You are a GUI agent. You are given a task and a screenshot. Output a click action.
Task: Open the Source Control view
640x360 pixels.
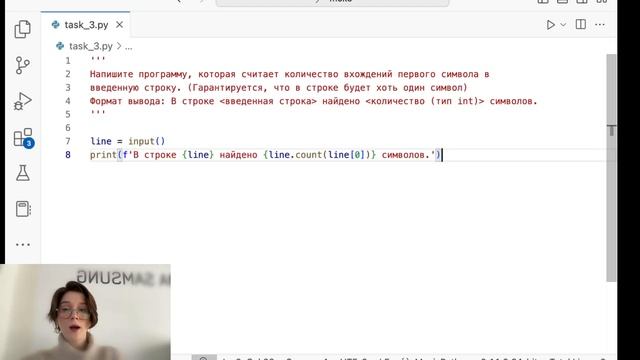[x=22, y=65]
